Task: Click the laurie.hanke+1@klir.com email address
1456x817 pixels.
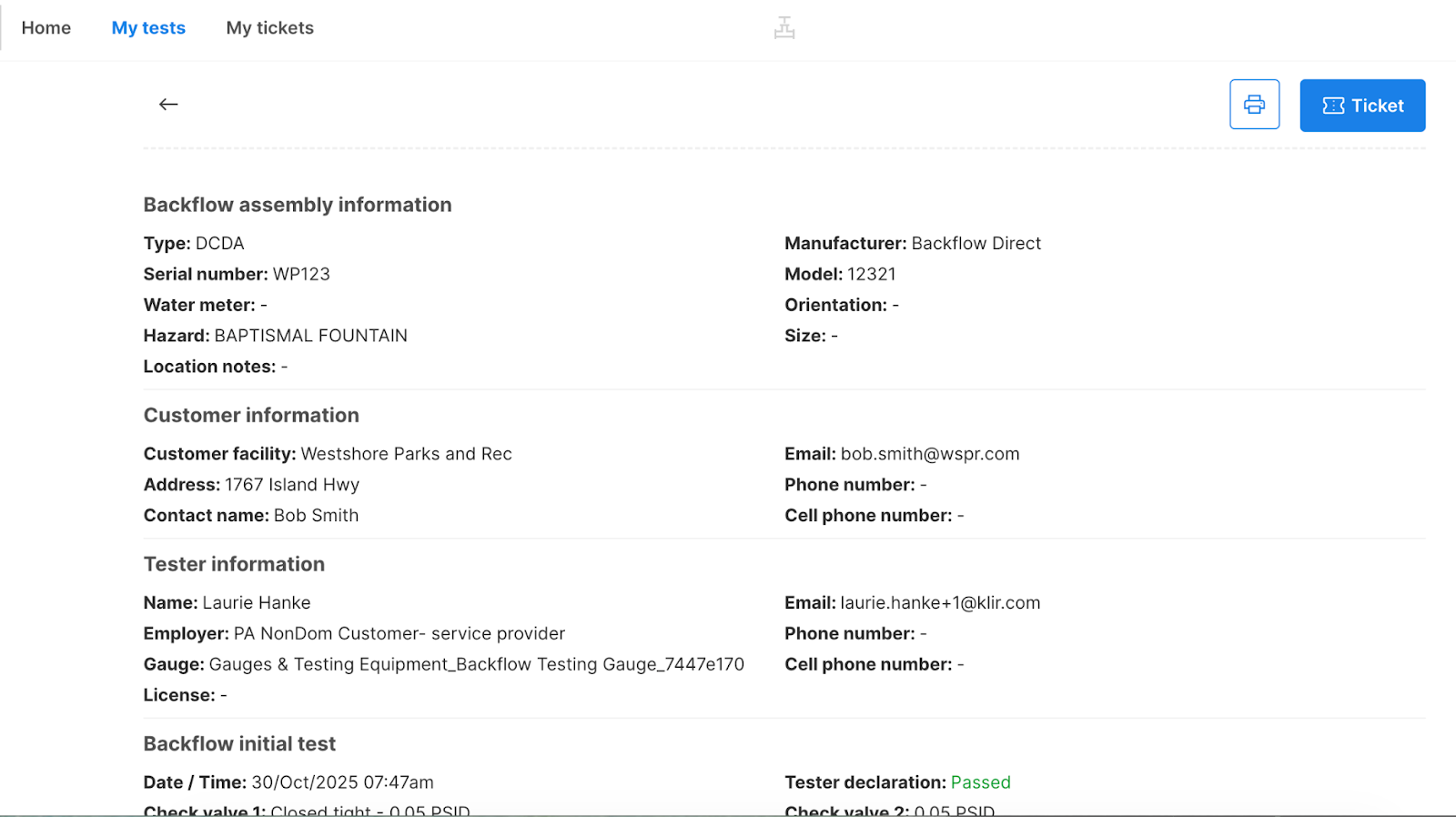Action: pos(940,602)
